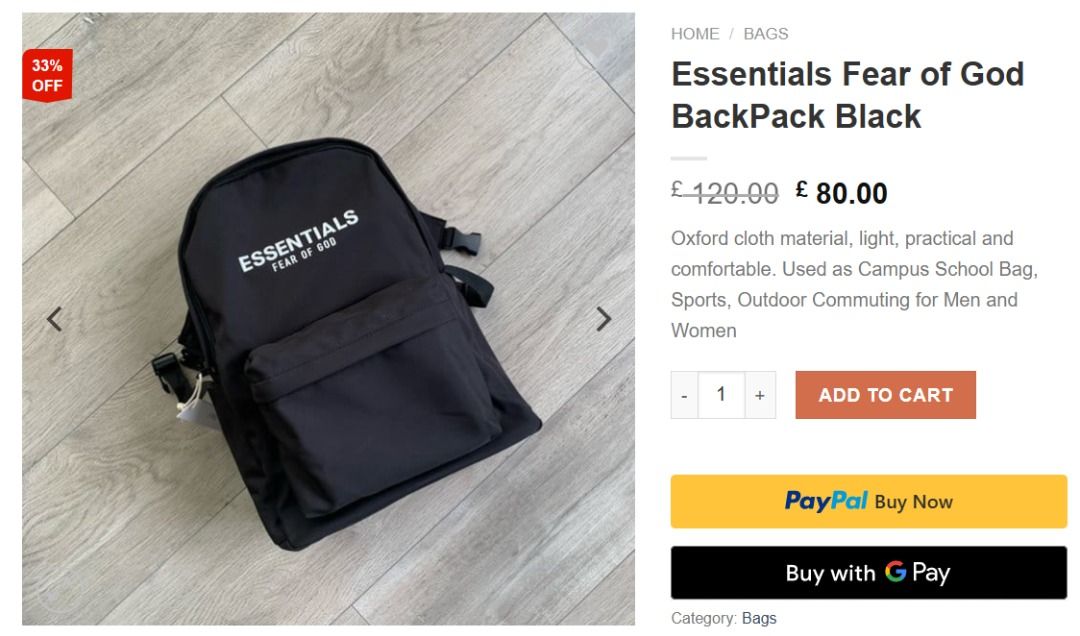Click the ESSENTIALS logo on the backpack
Image resolution: width=1080 pixels, height=636 pixels.
point(298,242)
